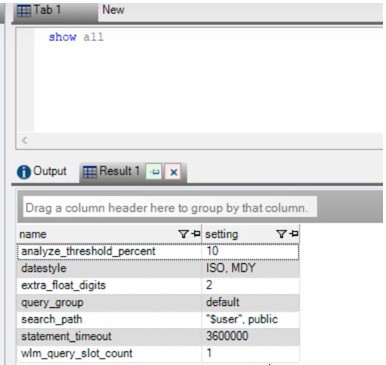The width and height of the screenshot is (386, 365).
Task: Click the 'default' setting value
Action: 251,303
